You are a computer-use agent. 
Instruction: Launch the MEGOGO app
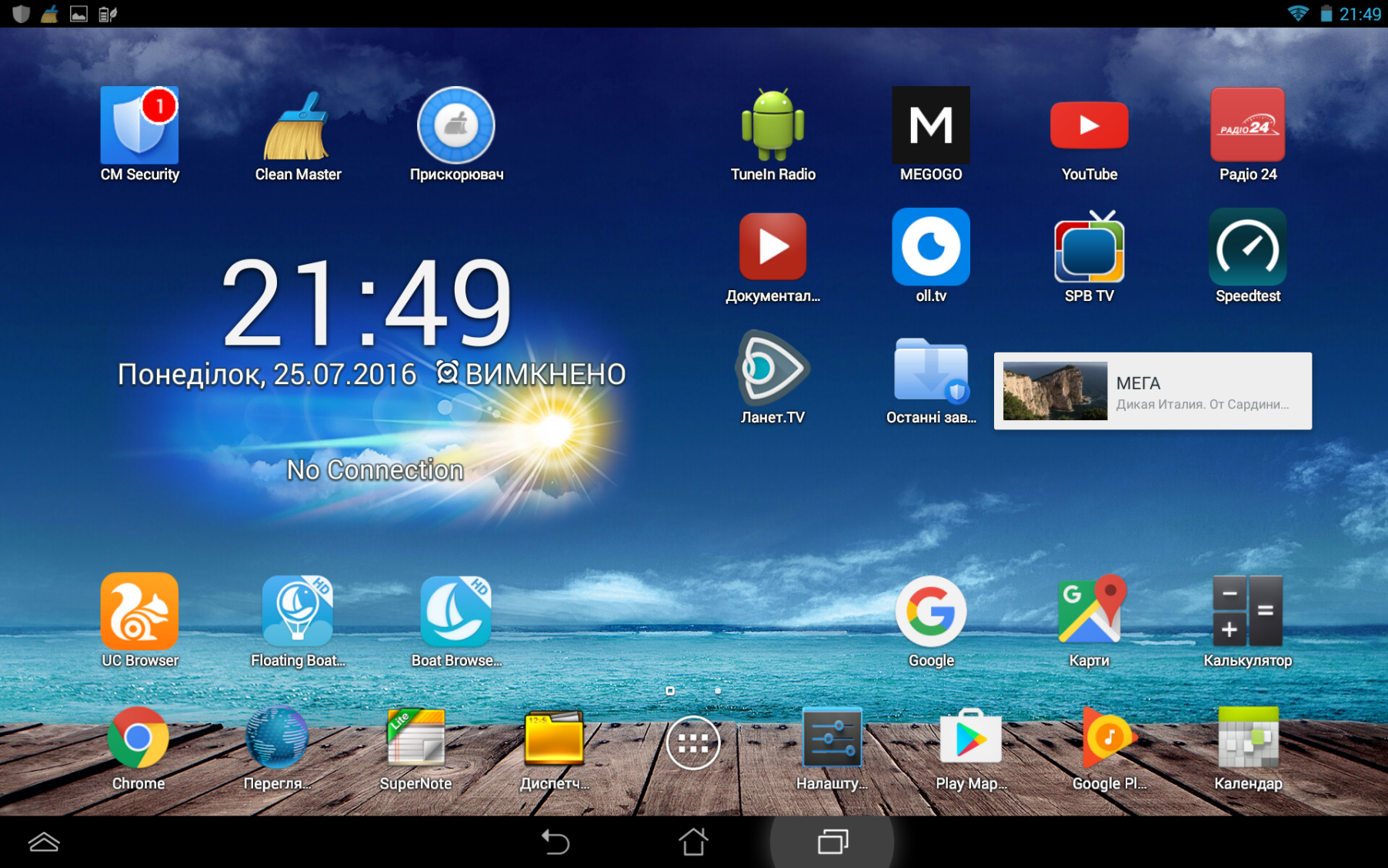coord(930,126)
